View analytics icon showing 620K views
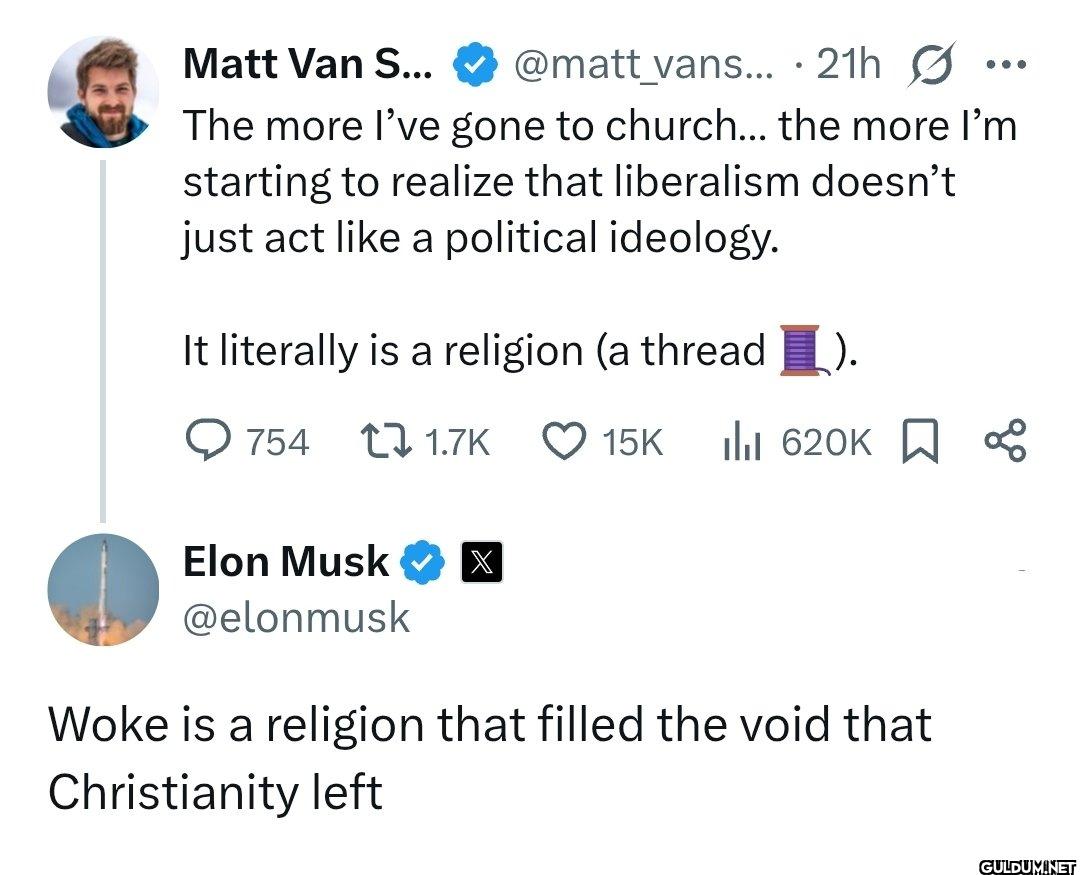The image size is (1080, 875). pos(736,441)
